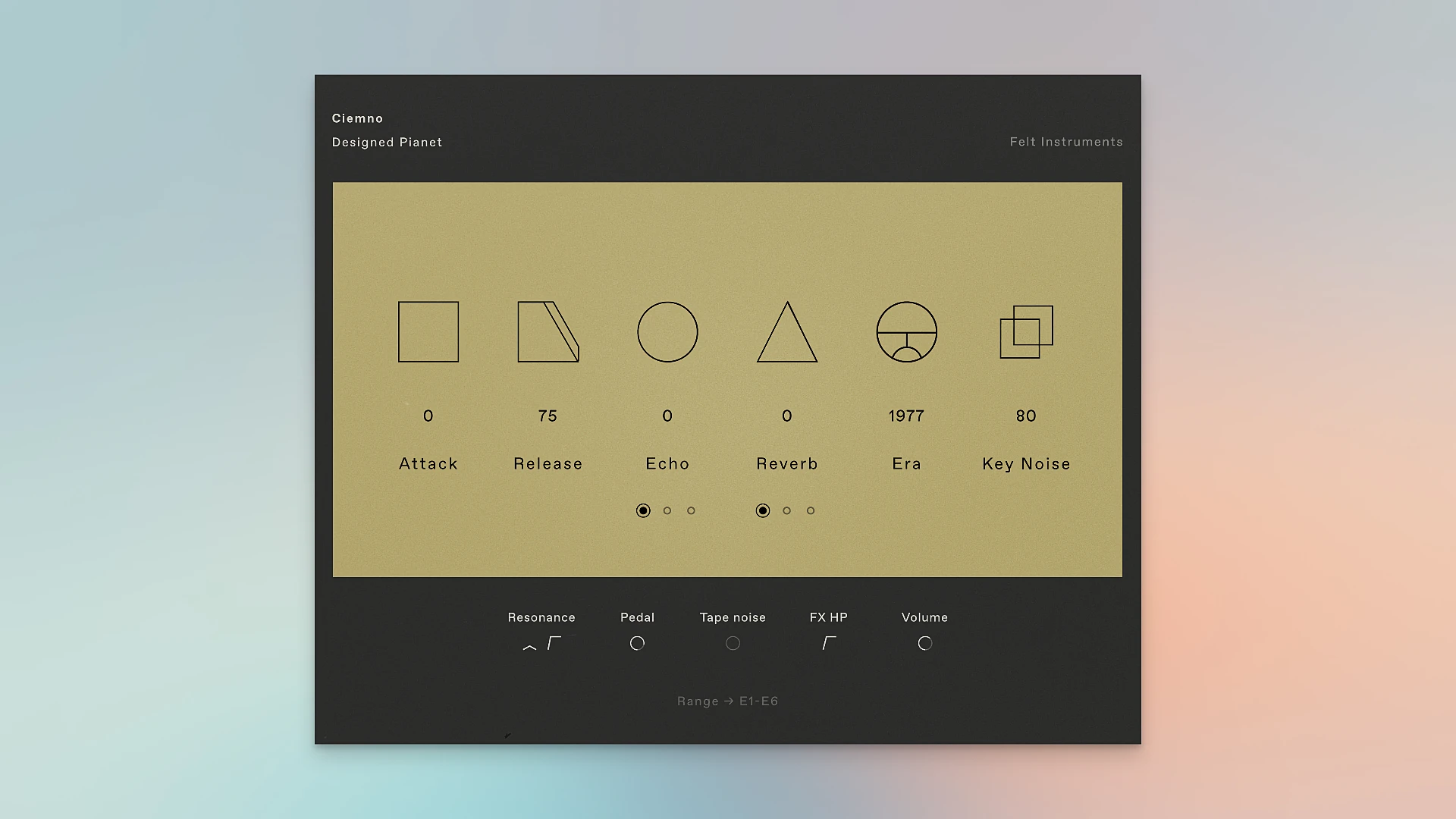Click the Resonance high-pass shape icon

click(x=554, y=643)
